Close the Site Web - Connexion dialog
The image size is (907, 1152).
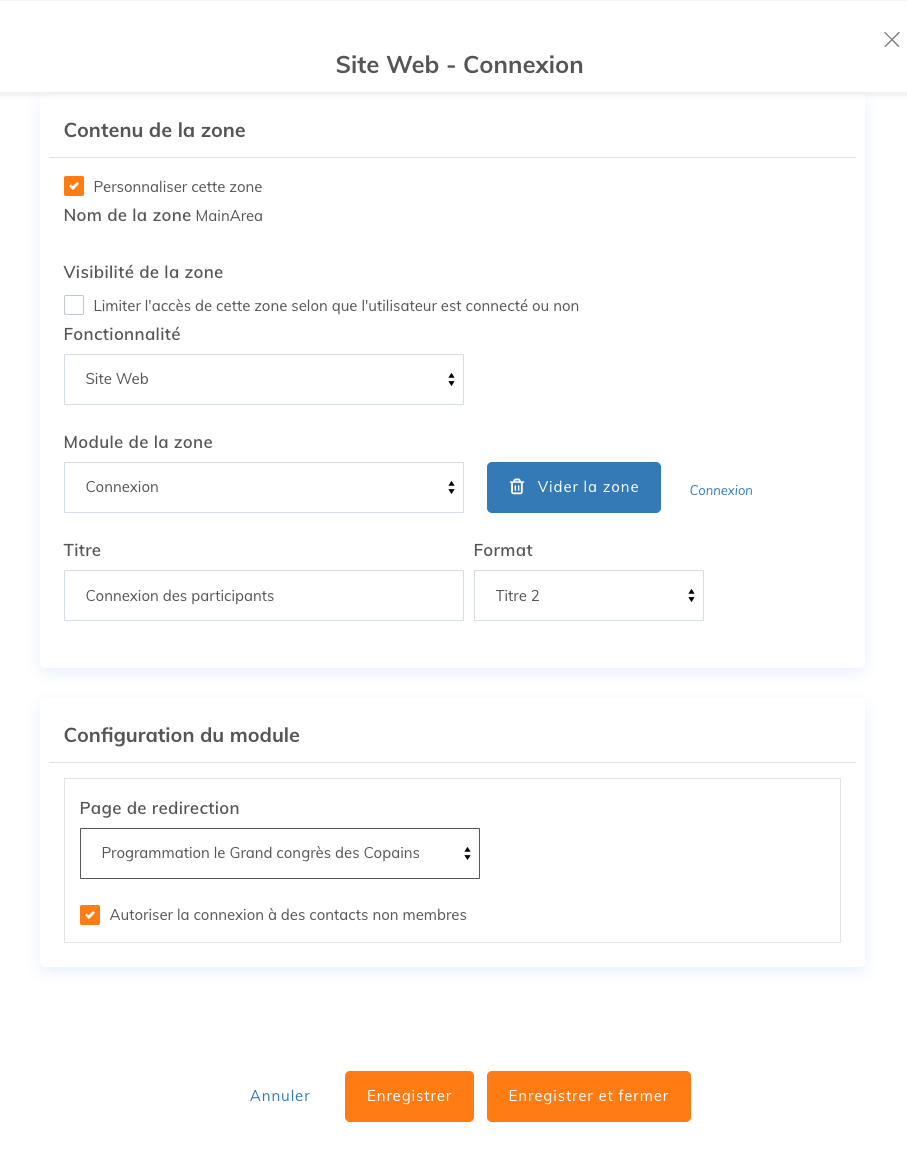pyautogui.click(x=892, y=40)
